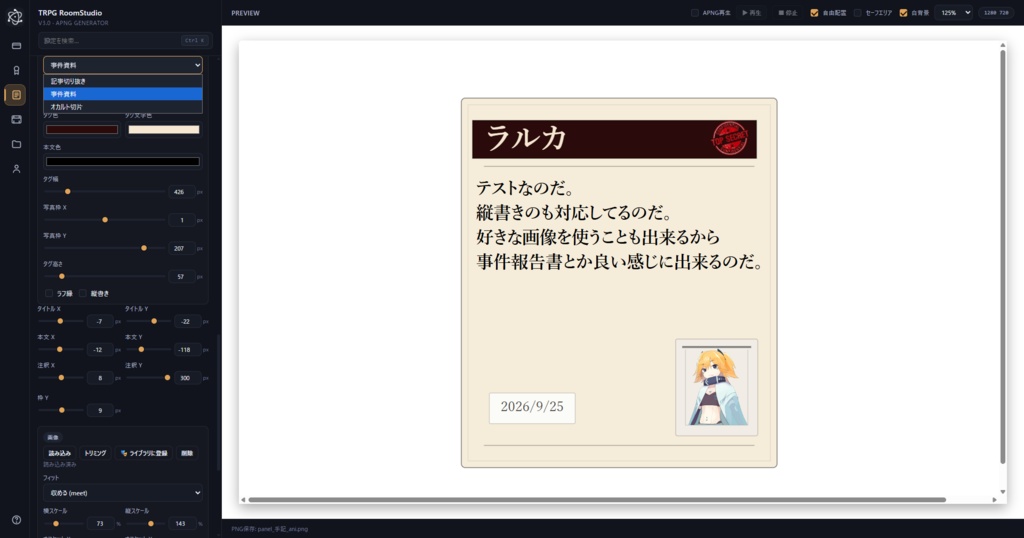Open the stamp/badge sidebar icon

point(16,71)
